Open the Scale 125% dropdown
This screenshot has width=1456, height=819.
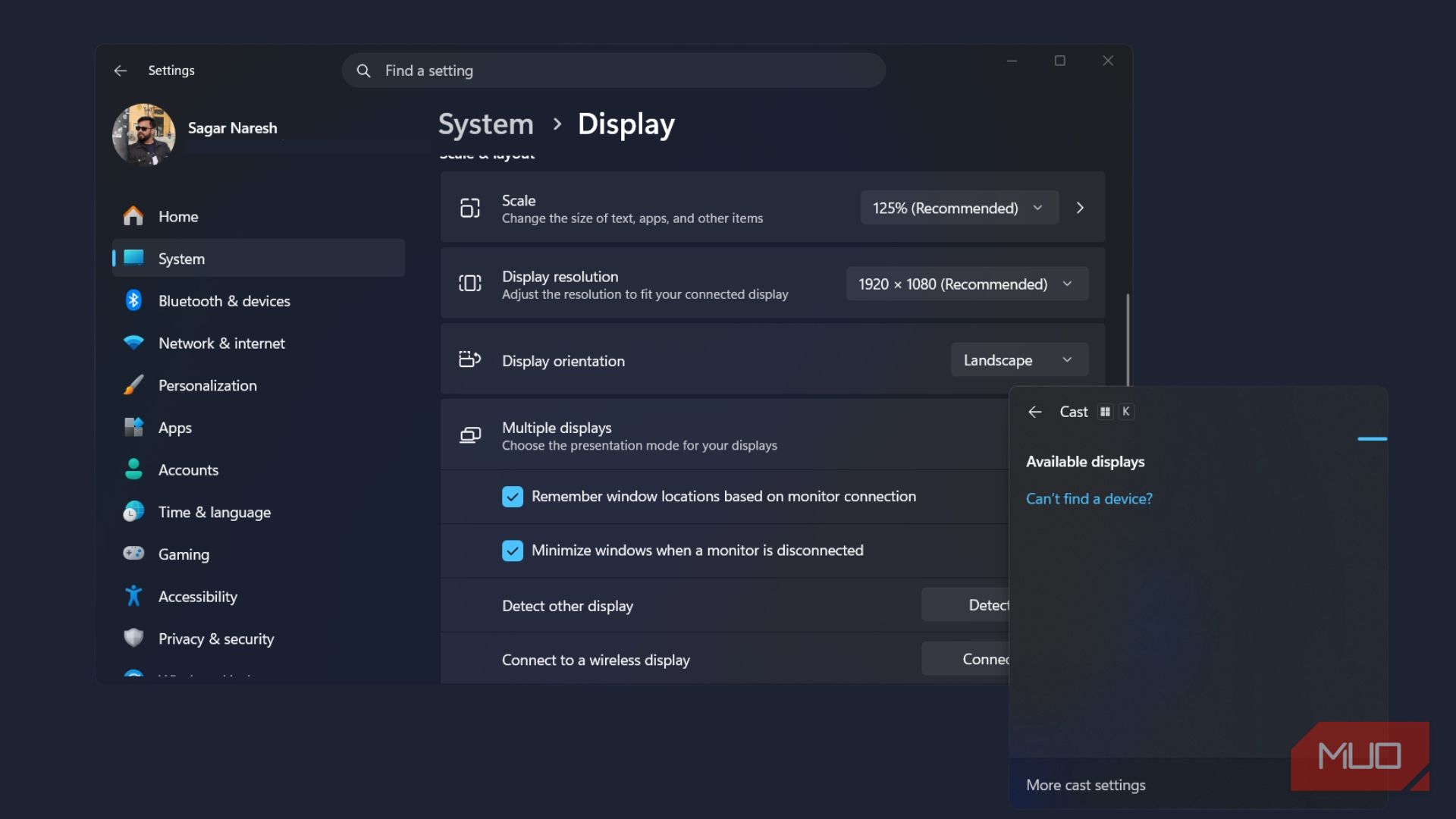pos(959,208)
